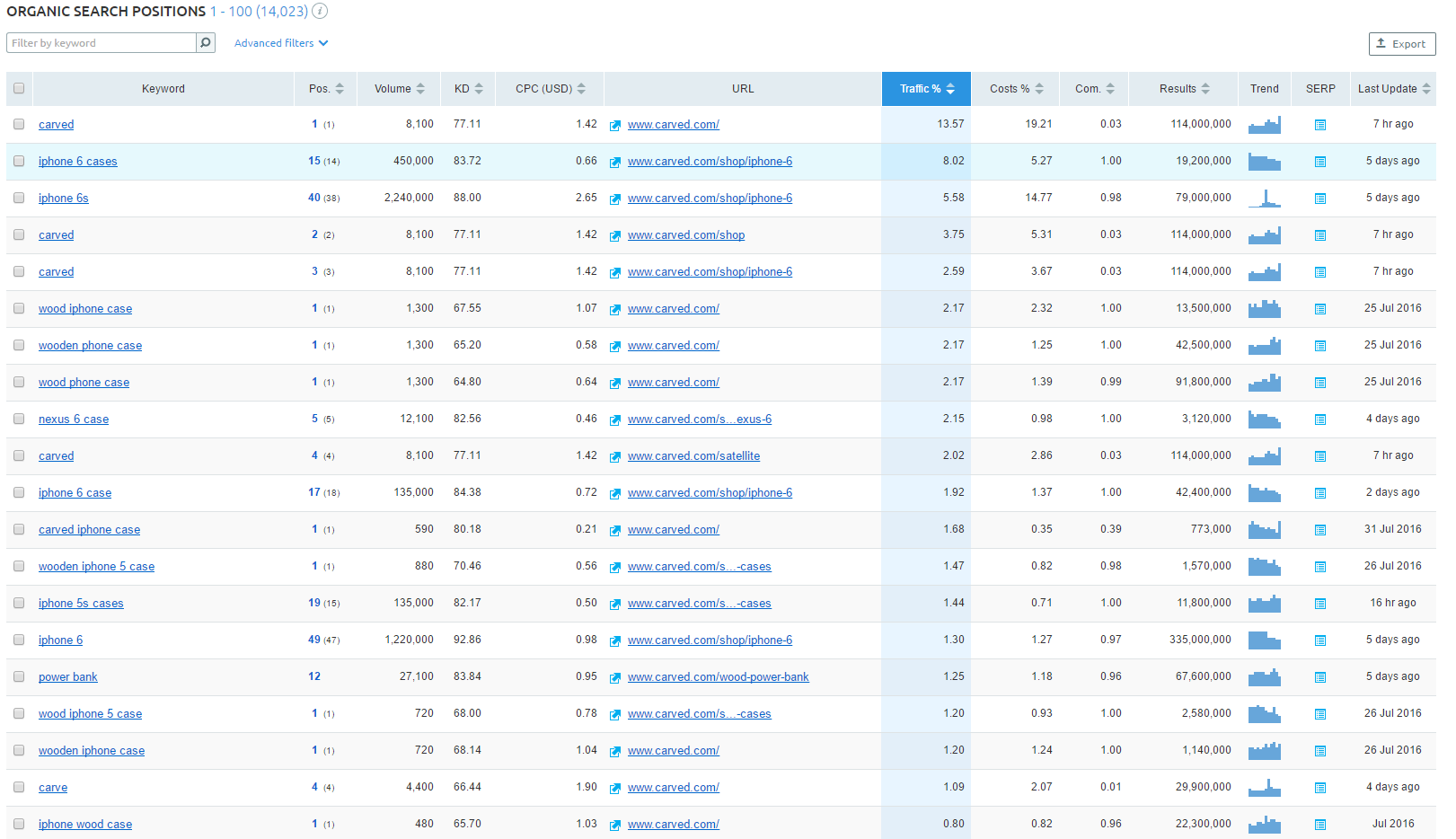The height and width of the screenshot is (839, 1456).
Task: Click the external link icon next to www.carved.com/shop/iphone-6
Action: pyautogui.click(x=615, y=162)
